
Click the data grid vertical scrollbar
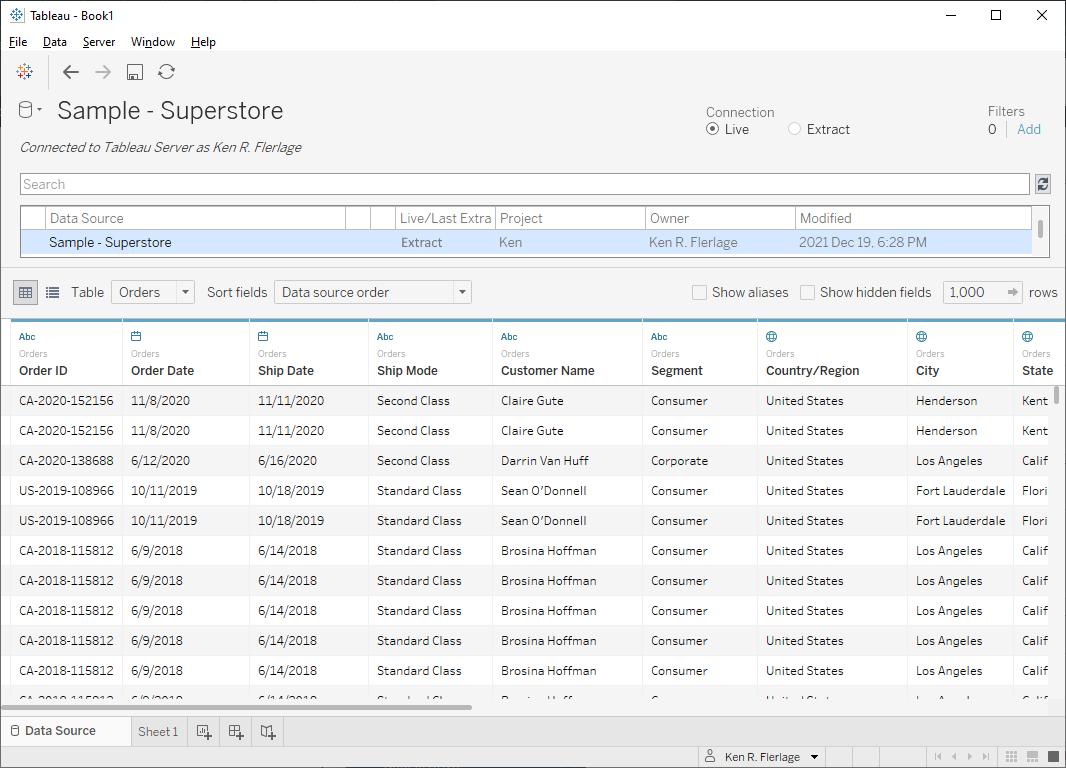1056,395
